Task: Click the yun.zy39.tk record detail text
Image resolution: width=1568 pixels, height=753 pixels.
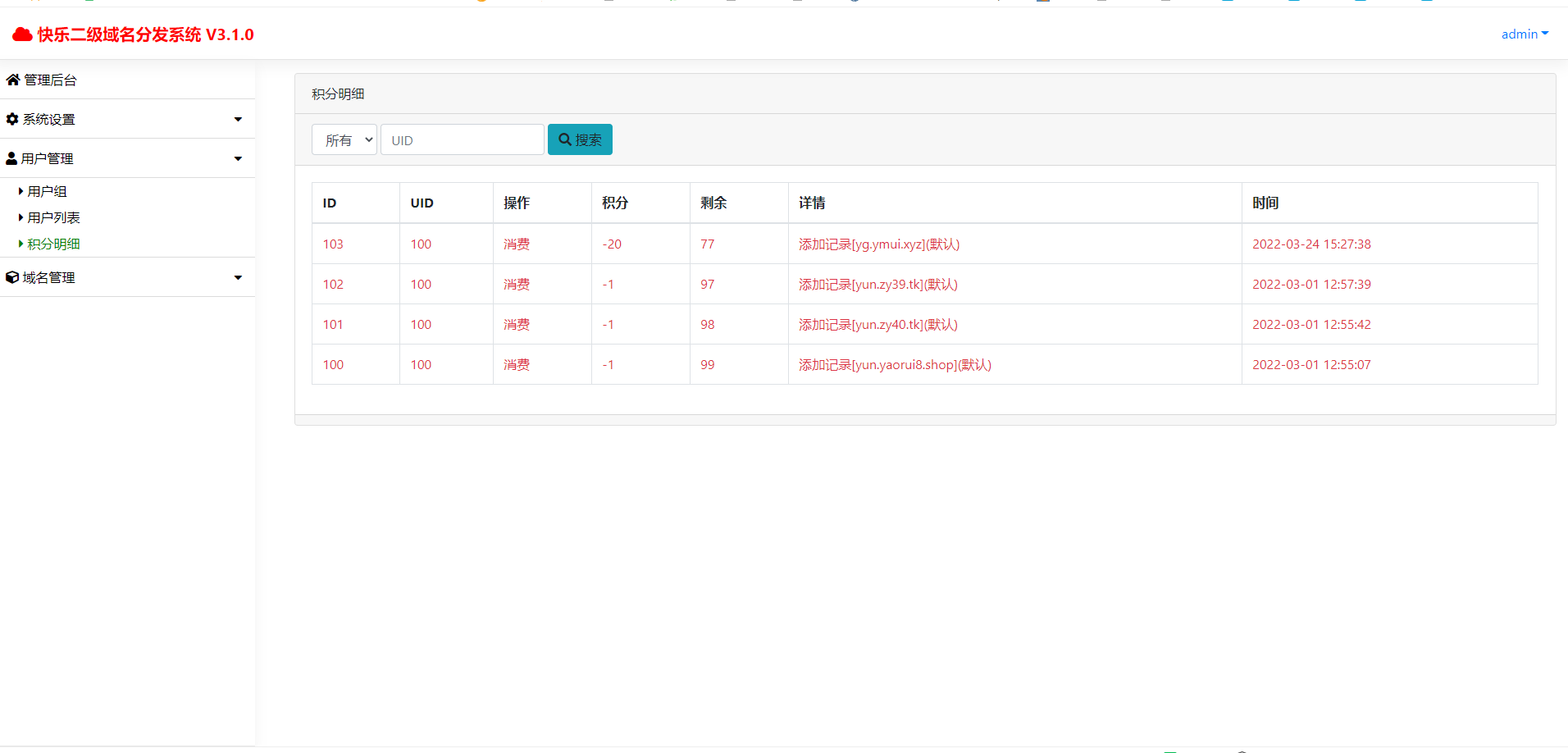Action: [x=877, y=284]
